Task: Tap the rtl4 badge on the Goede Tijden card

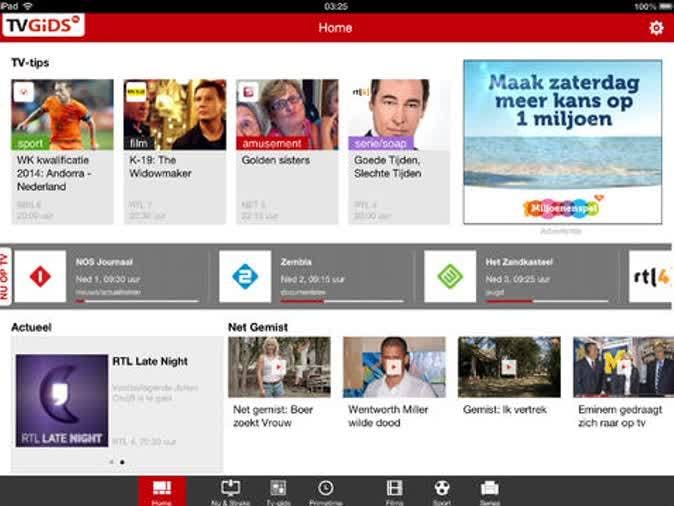Action: coord(361,92)
